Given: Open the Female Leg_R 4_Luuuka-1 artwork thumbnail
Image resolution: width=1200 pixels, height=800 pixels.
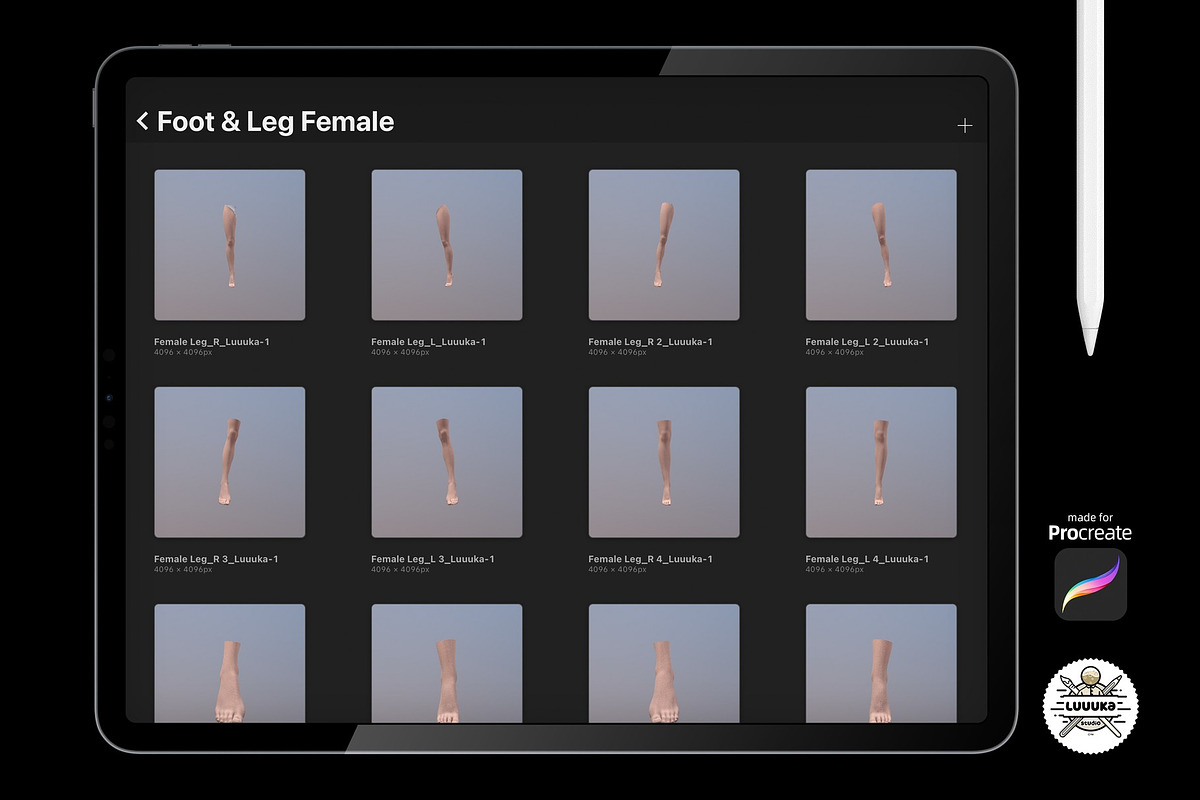Looking at the screenshot, I should click(x=664, y=462).
